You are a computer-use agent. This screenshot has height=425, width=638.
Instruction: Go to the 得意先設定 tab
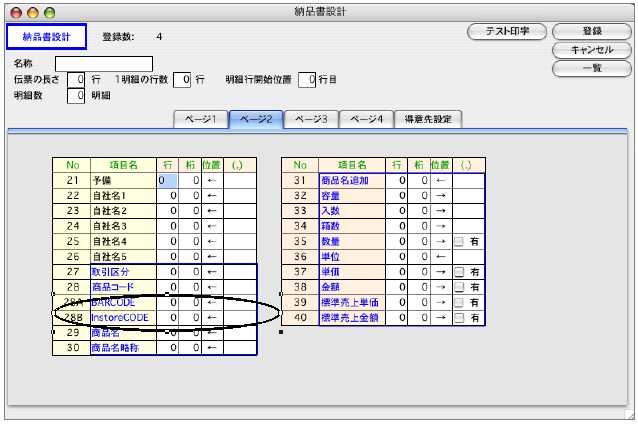coord(427,119)
